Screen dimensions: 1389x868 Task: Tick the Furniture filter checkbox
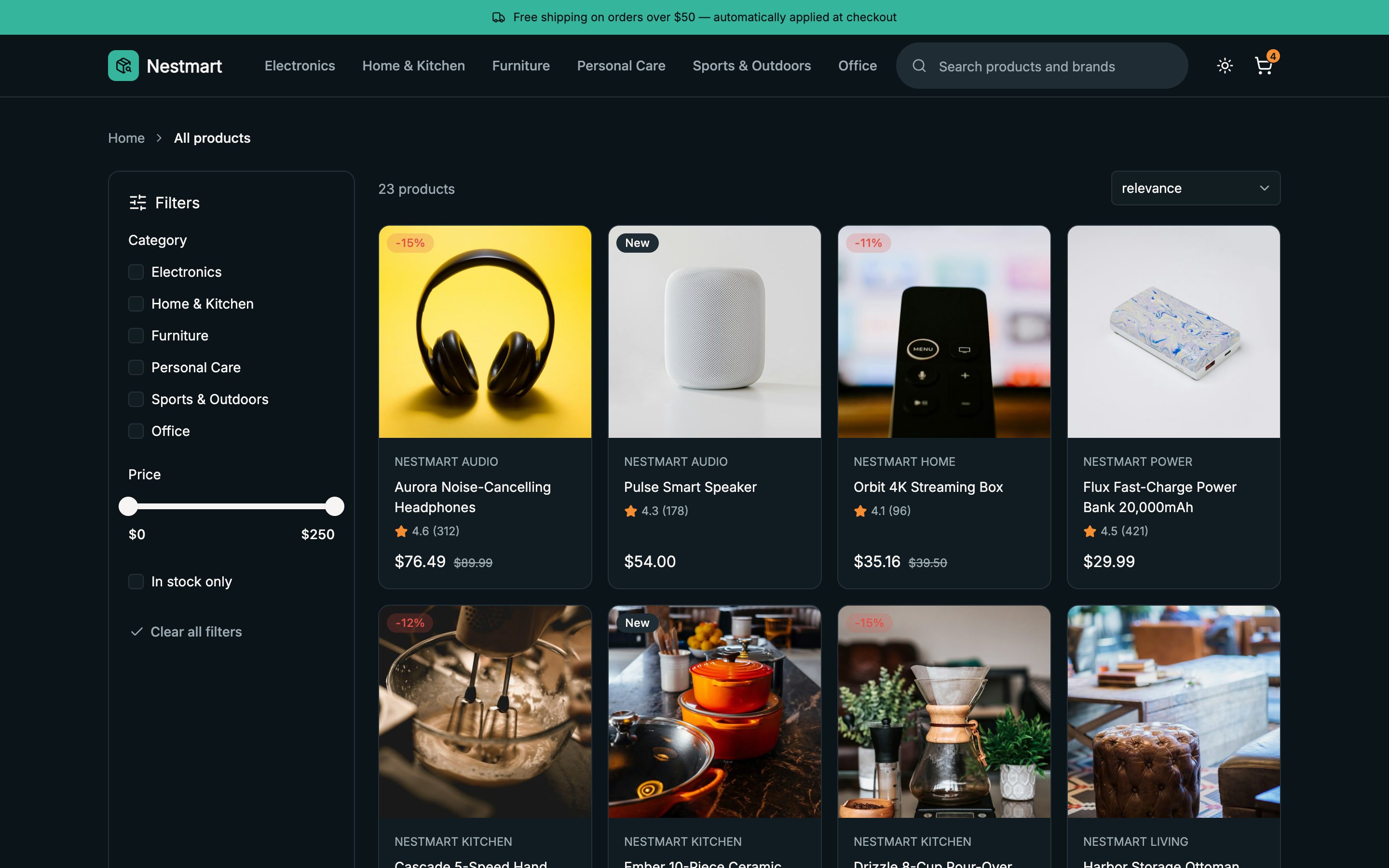point(136,336)
